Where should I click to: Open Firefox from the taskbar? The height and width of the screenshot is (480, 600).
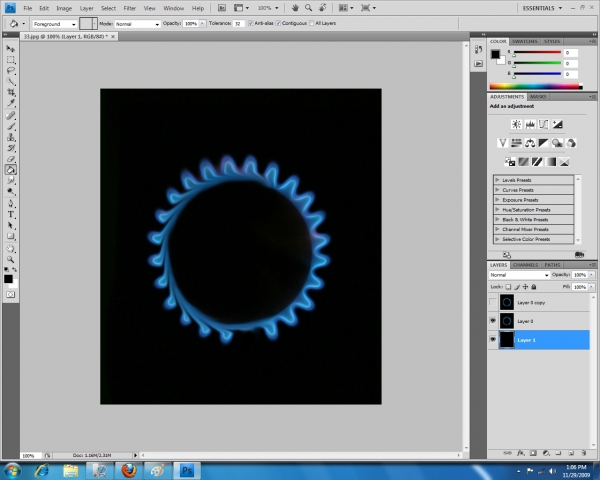pyautogui.click(x=129, y=470)
